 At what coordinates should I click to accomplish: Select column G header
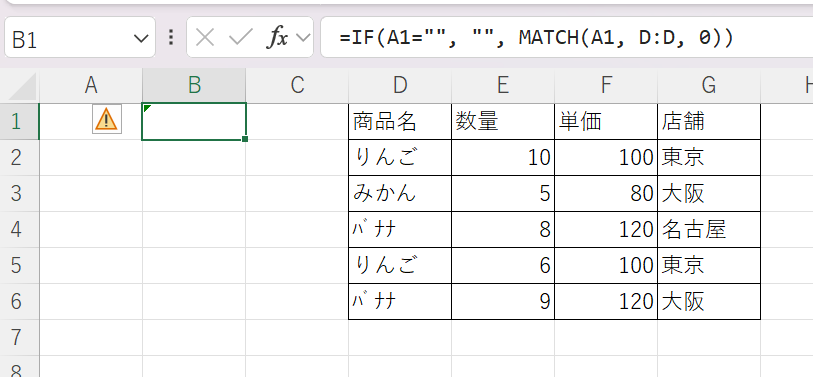click(x=709, y=86)
